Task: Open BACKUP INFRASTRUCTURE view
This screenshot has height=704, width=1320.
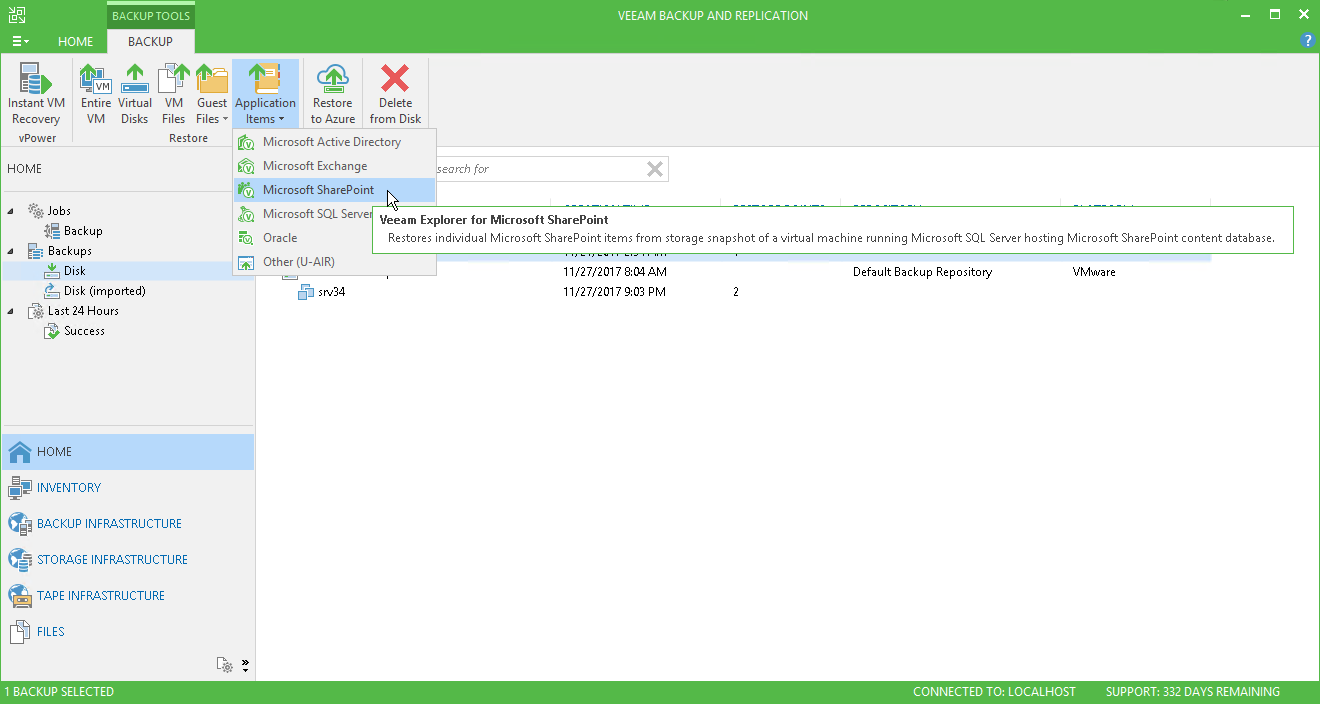Action: tap(128, 524)
